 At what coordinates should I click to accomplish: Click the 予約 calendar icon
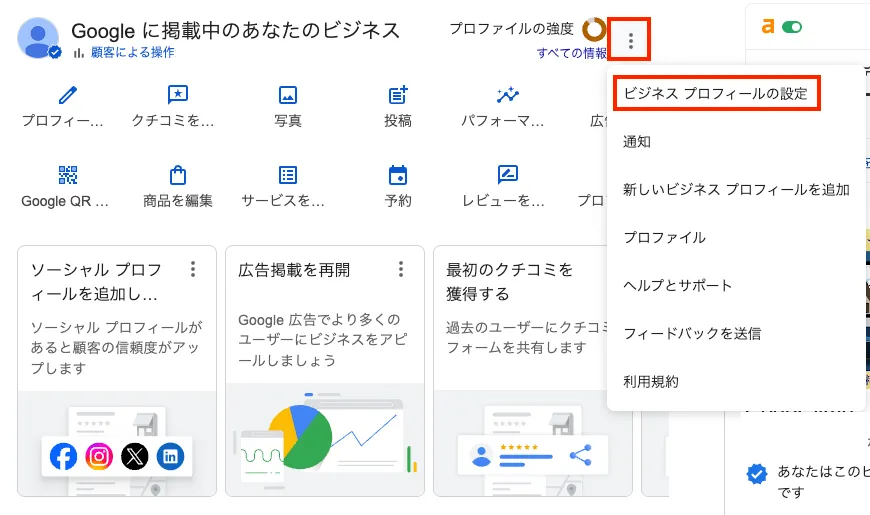[398, 175]
